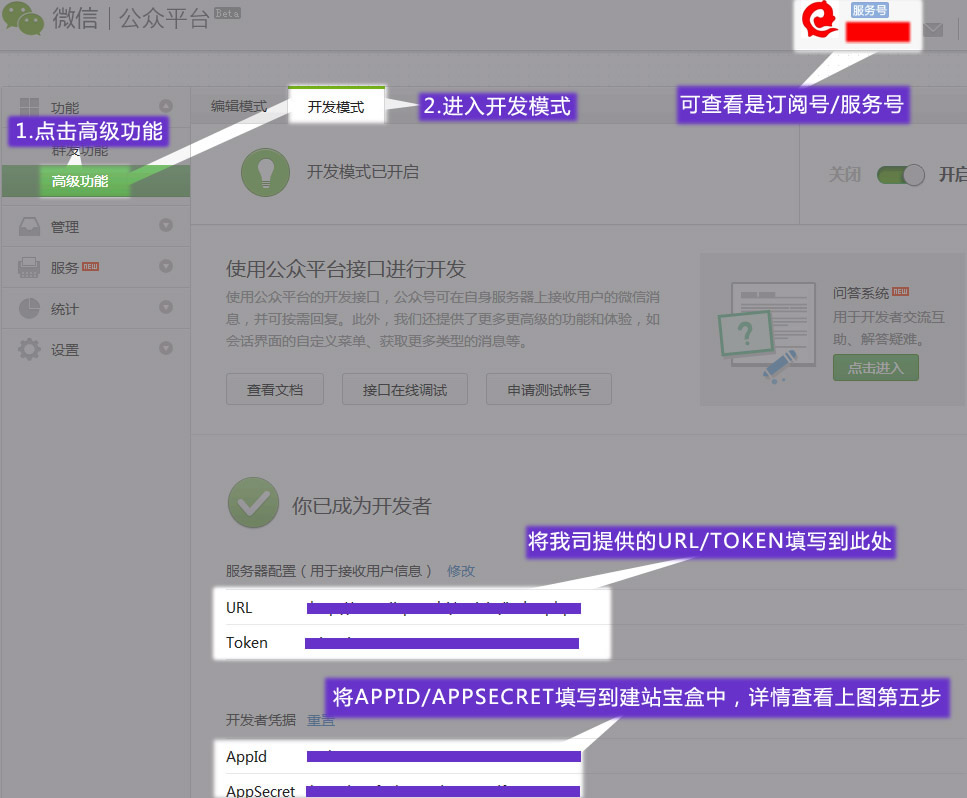Screen dimensions: 967x798
Task: Click the 设置 gear icon
Action: [30, 350]
